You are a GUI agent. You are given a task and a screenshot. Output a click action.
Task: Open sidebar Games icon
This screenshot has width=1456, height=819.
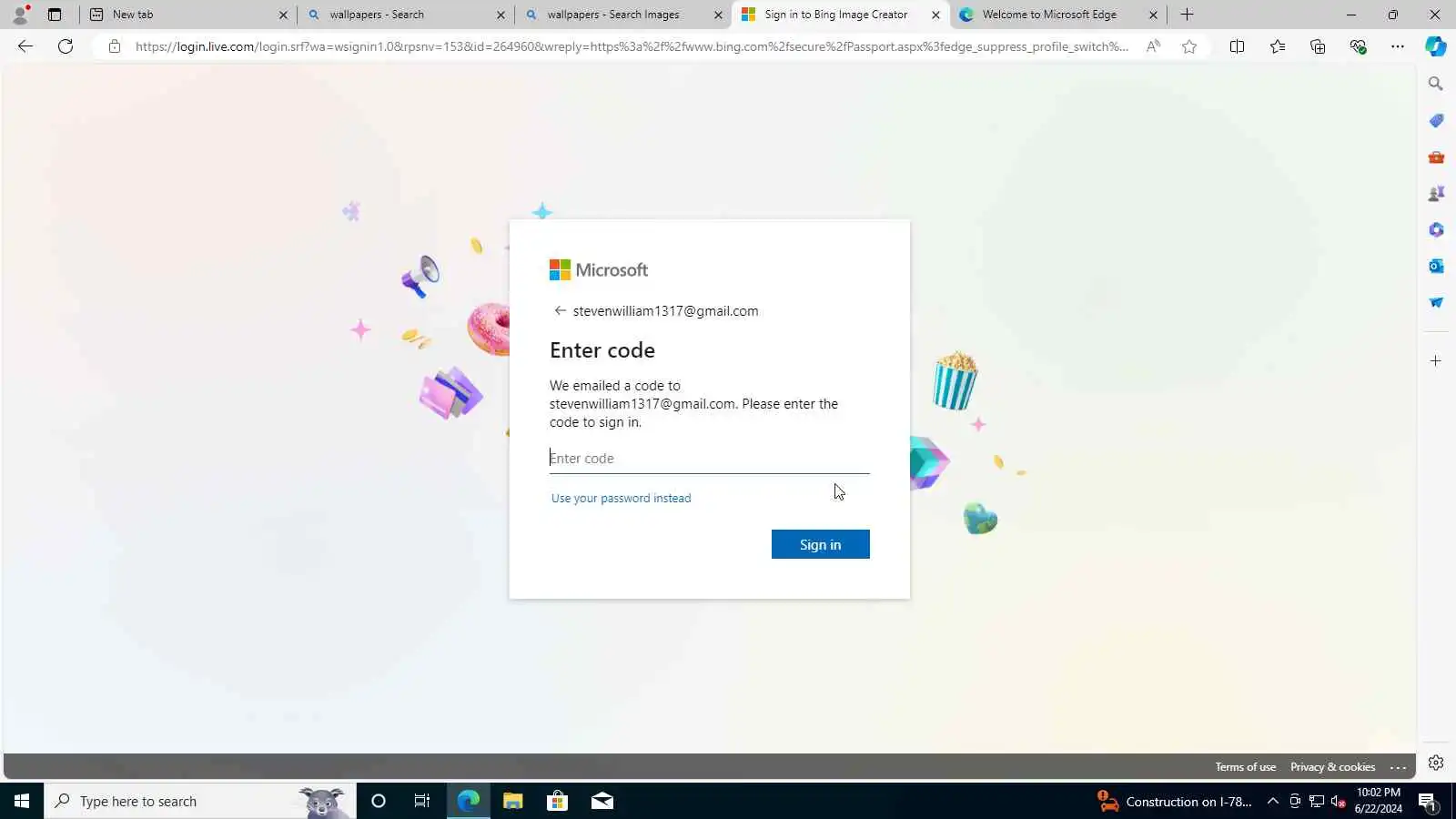click(x=1436, y=193)
